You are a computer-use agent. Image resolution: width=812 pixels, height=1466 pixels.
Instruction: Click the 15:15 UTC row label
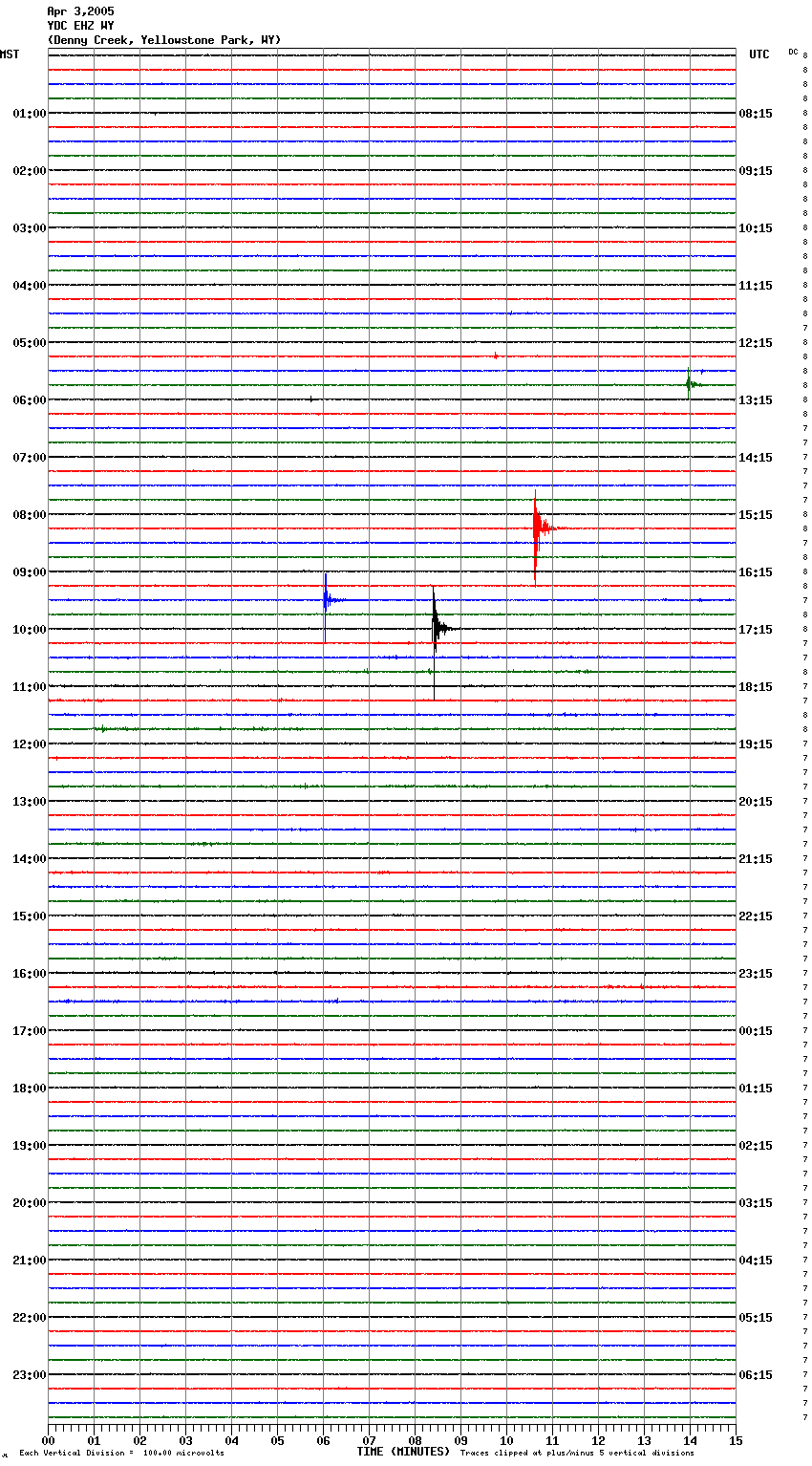coord(756,515)
